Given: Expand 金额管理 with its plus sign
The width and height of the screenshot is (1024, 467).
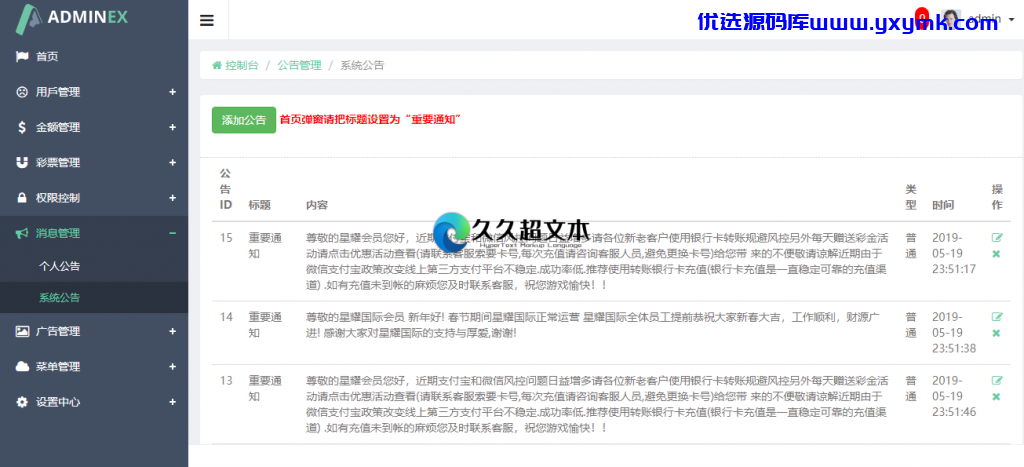Looking at the screenshot, I should click(172, 127).
